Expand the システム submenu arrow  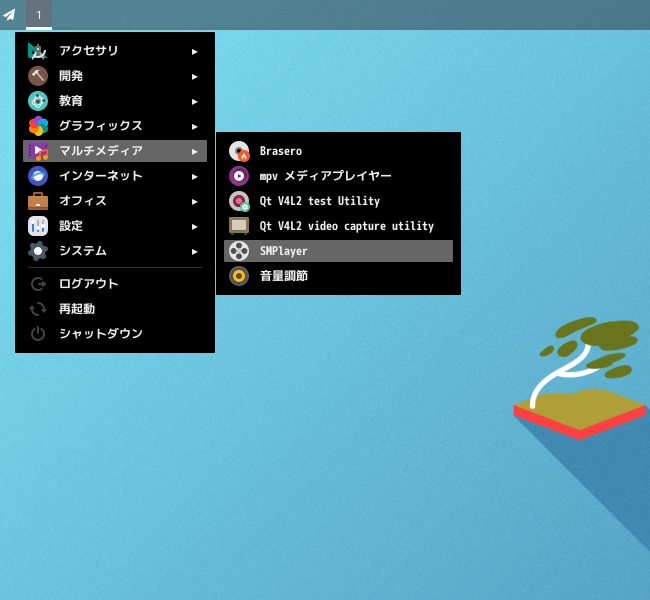194,252
